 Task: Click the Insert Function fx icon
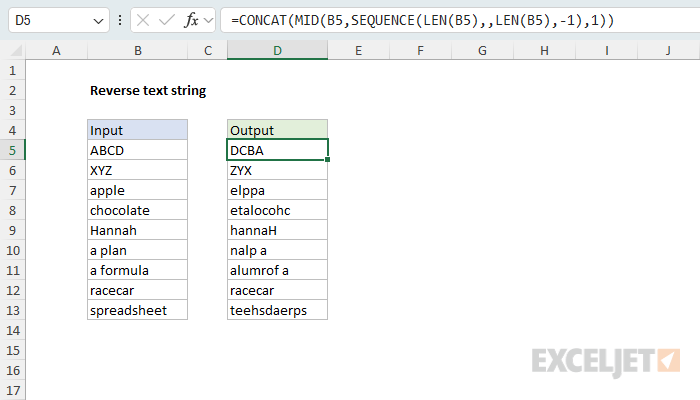(x=192, y=20)
